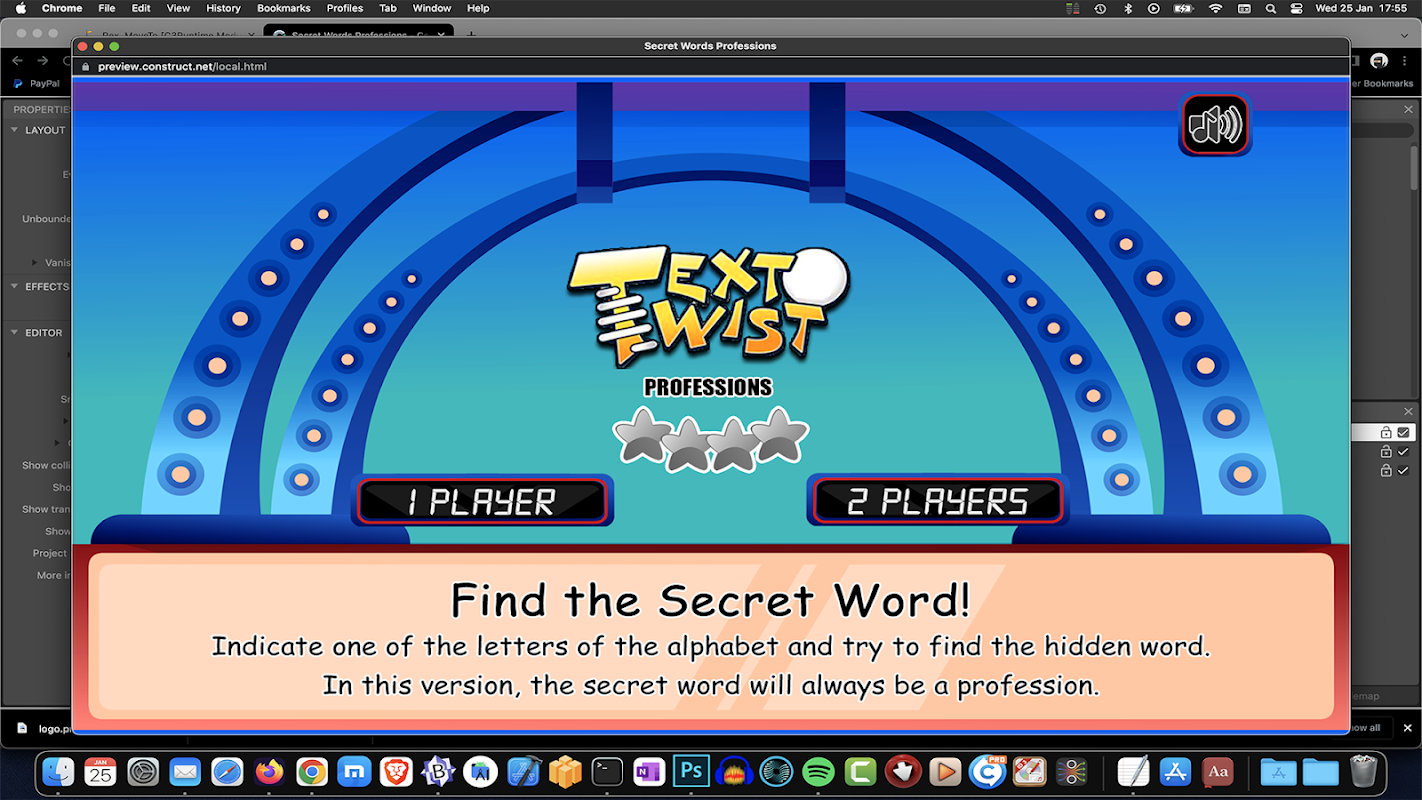Open Control Center in menu bar
The height and width of the screenshot is (800, 1422).
point(1297,8)
